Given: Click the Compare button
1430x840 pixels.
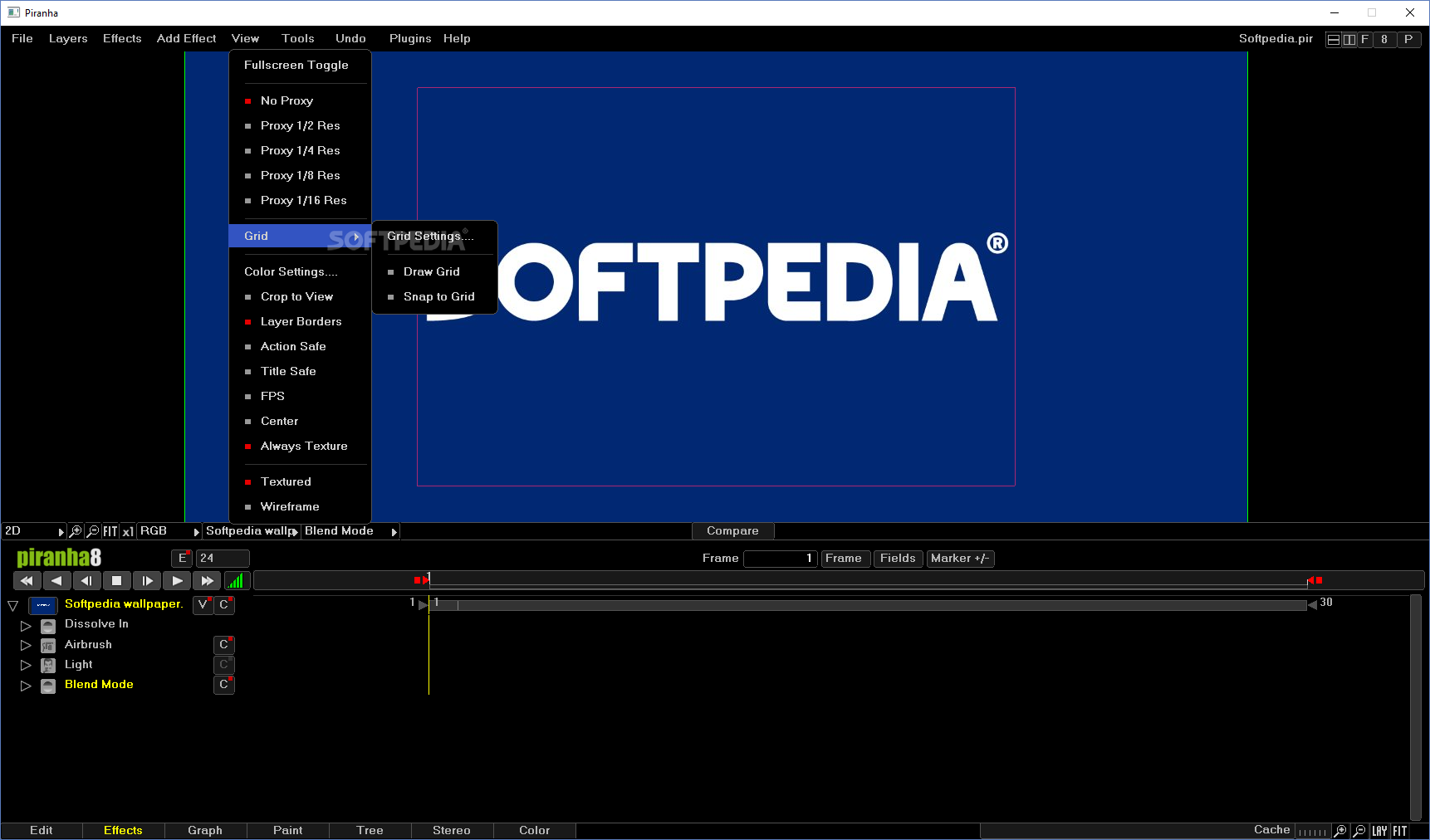Looking at the screenshot, I should pos(732,530).
